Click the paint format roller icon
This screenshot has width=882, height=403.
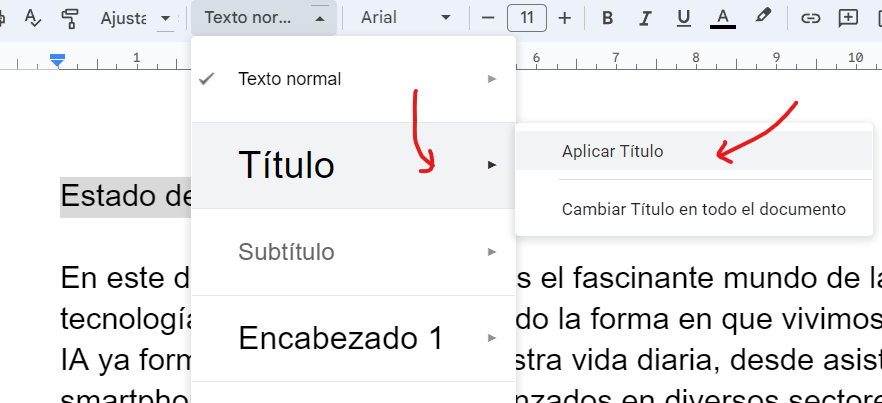69,18
